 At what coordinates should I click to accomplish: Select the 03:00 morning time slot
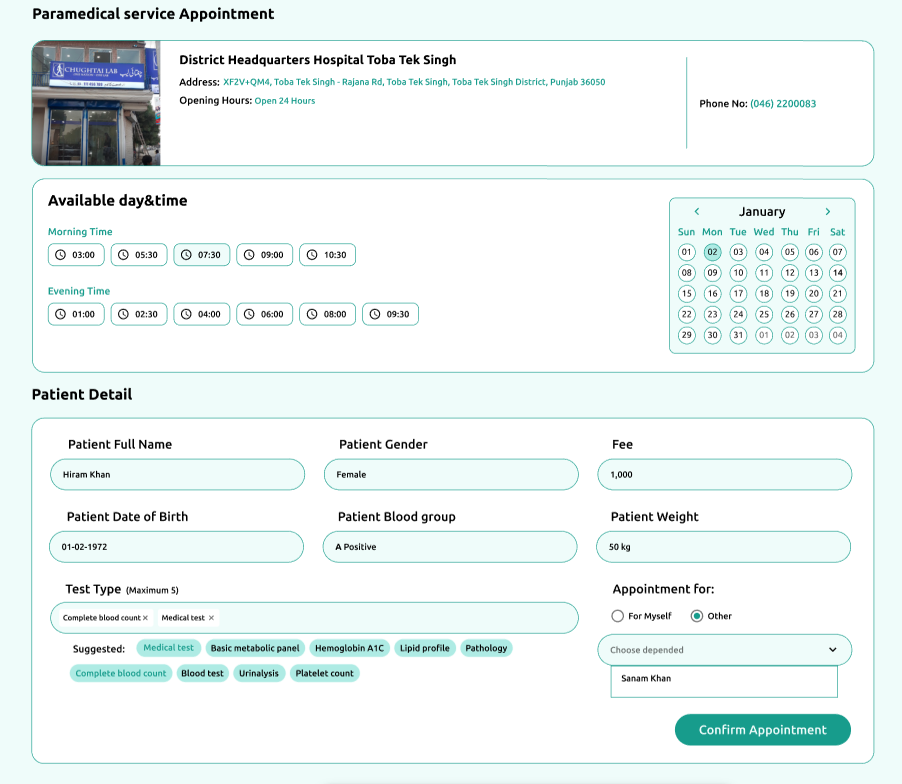coord(76,255)
